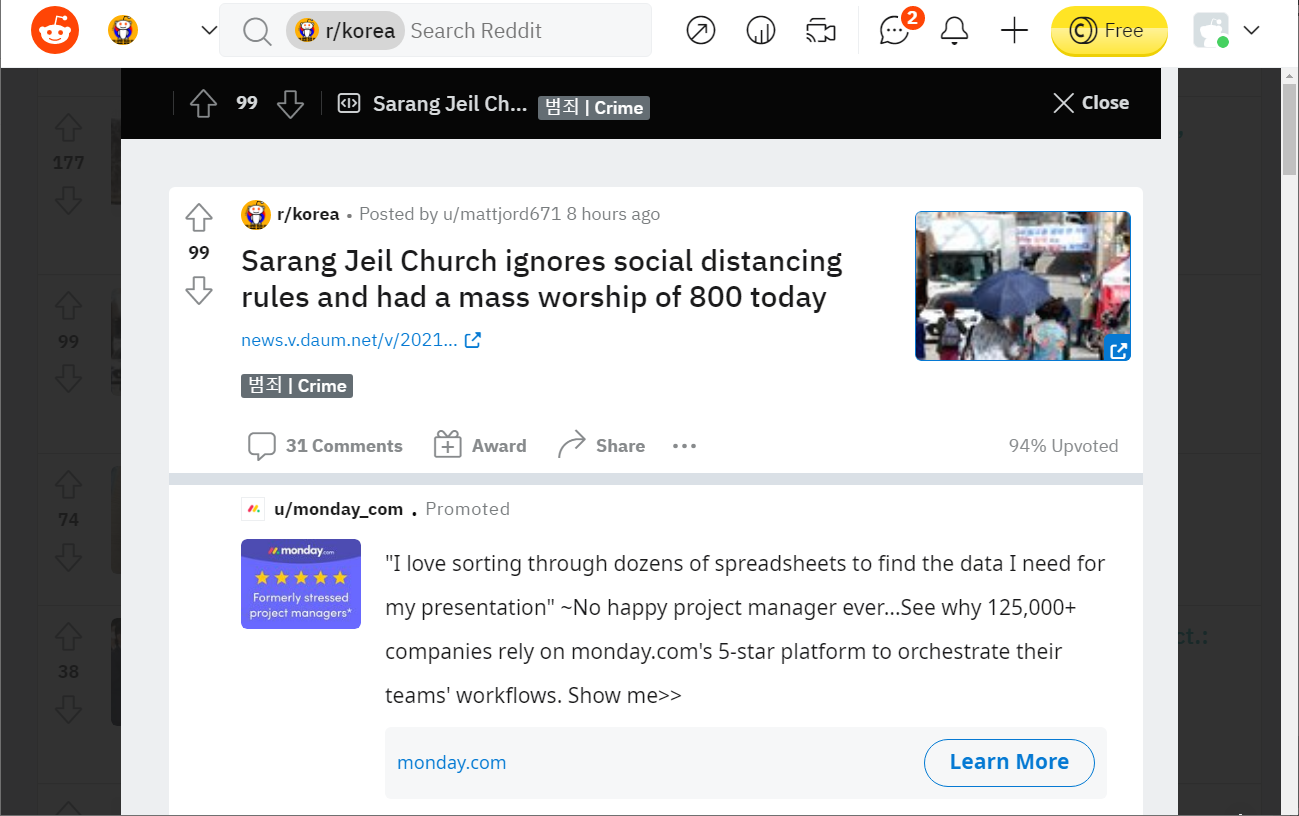Open the r/korea community icon in header
The height and width of the screenshot is (816, 1299).
click(123, 30)
